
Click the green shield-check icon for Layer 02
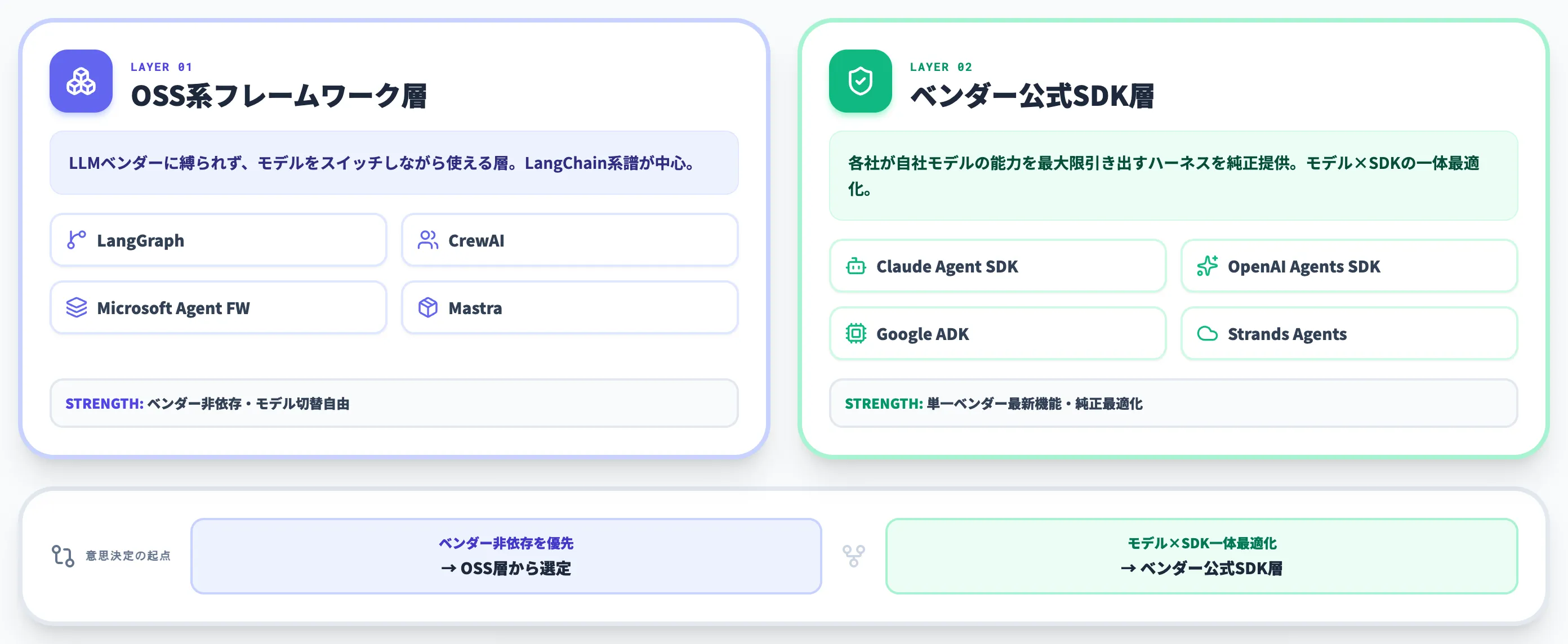click(x=860, y=81)
